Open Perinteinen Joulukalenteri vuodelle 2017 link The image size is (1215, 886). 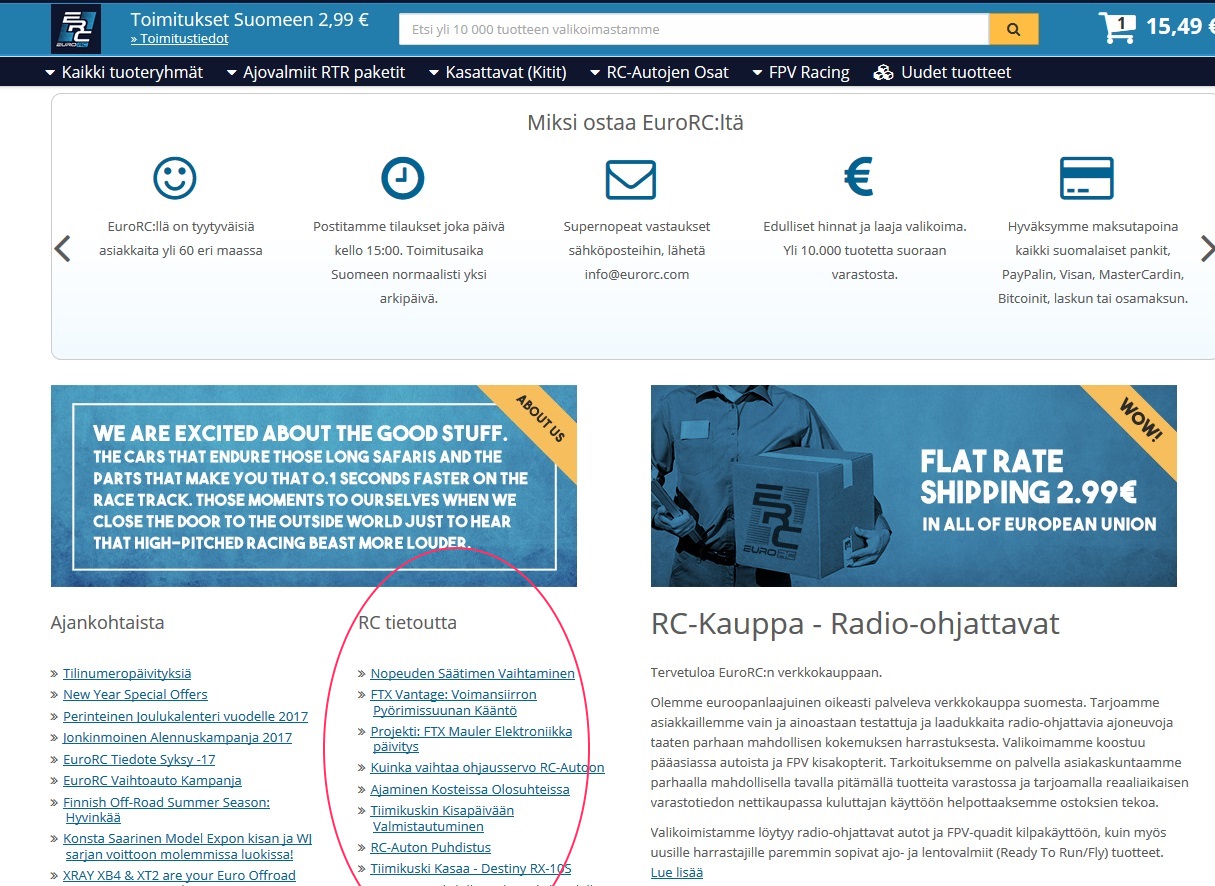[x=185, y=716]
